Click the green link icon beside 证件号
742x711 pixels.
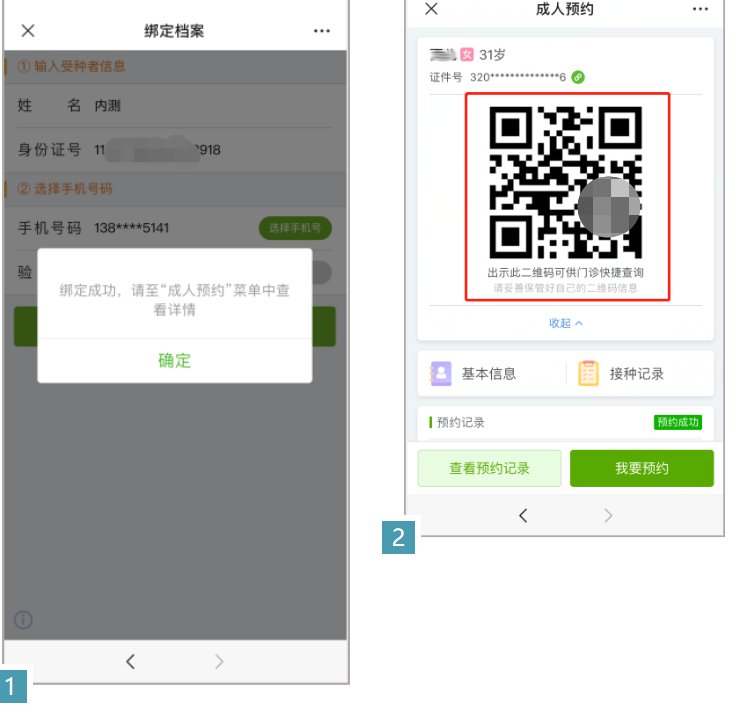tap(578, 77)
